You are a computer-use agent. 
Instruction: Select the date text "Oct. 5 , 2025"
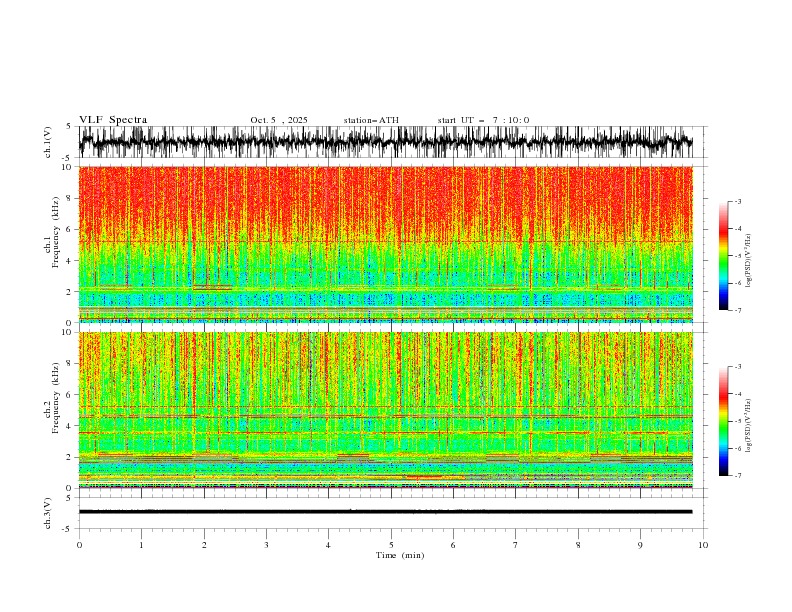pos(279,120)
